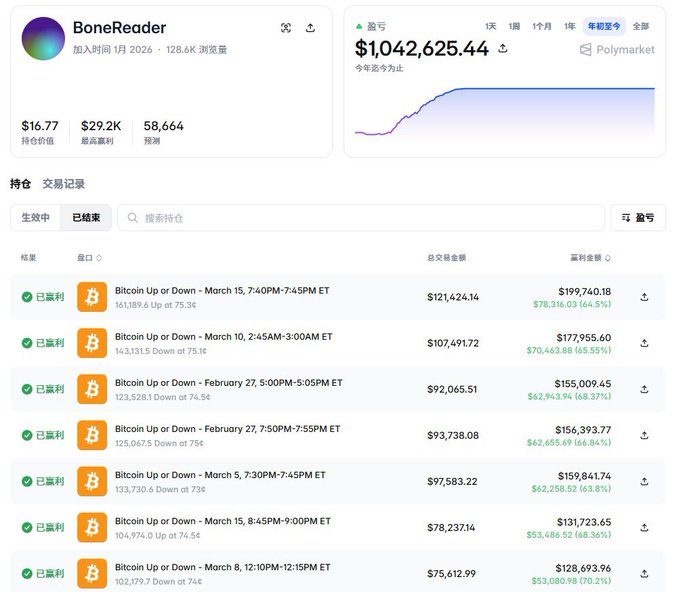Show 生效中 positions
This screenshot has width=679, height=592.
click(x=36, y=217)
